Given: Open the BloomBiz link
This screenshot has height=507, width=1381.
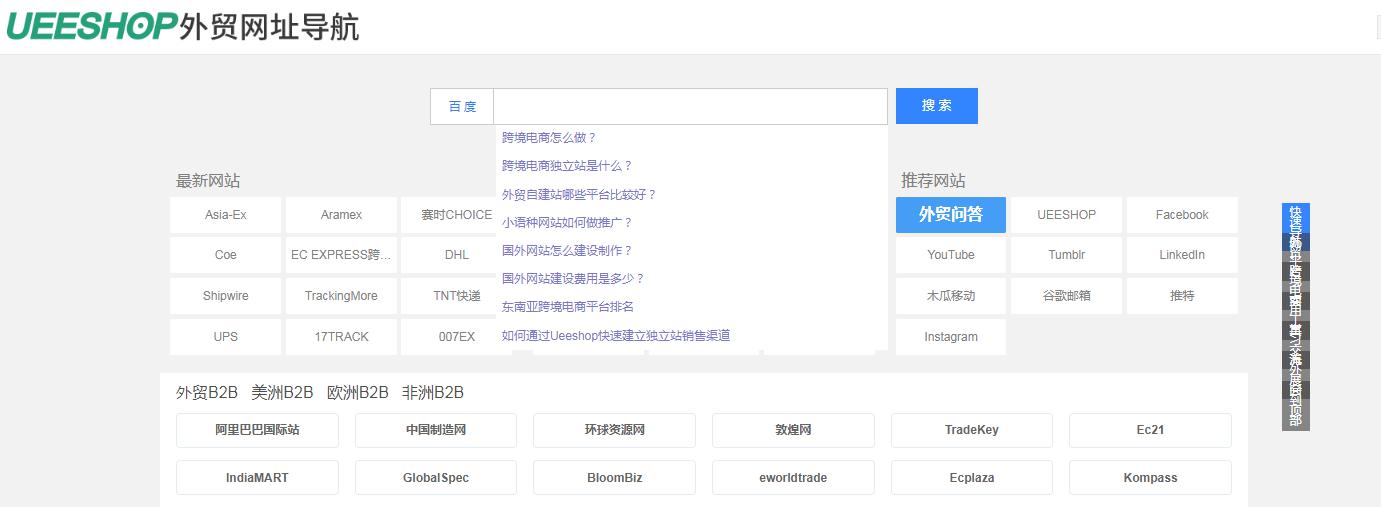Looking at the screenshot, I should 614,478.
